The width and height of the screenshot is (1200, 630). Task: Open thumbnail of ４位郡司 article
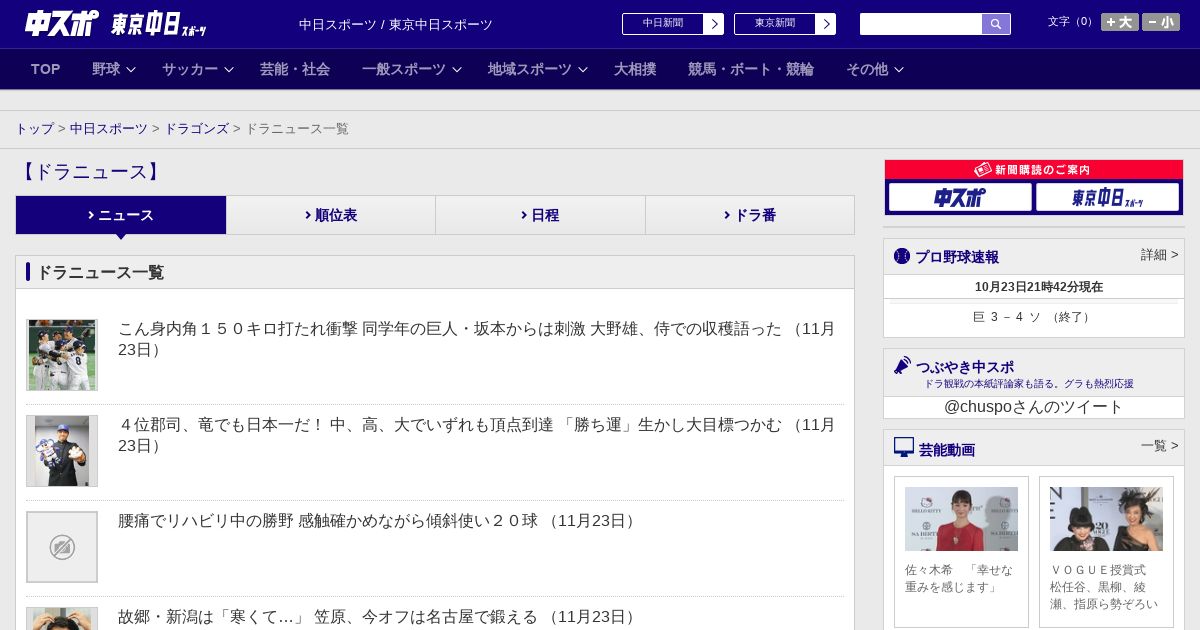[x=62, y=451]
